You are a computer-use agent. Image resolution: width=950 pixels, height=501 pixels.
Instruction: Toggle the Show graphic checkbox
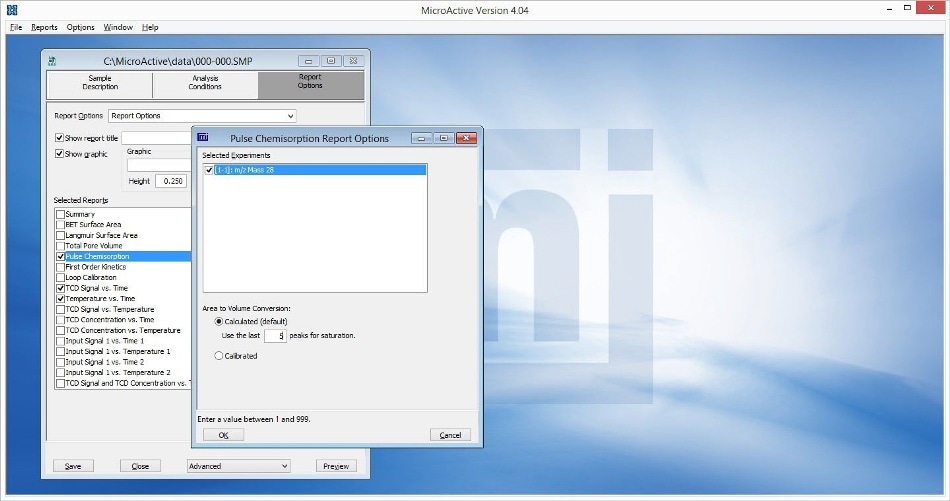click(x=59, y=153)
